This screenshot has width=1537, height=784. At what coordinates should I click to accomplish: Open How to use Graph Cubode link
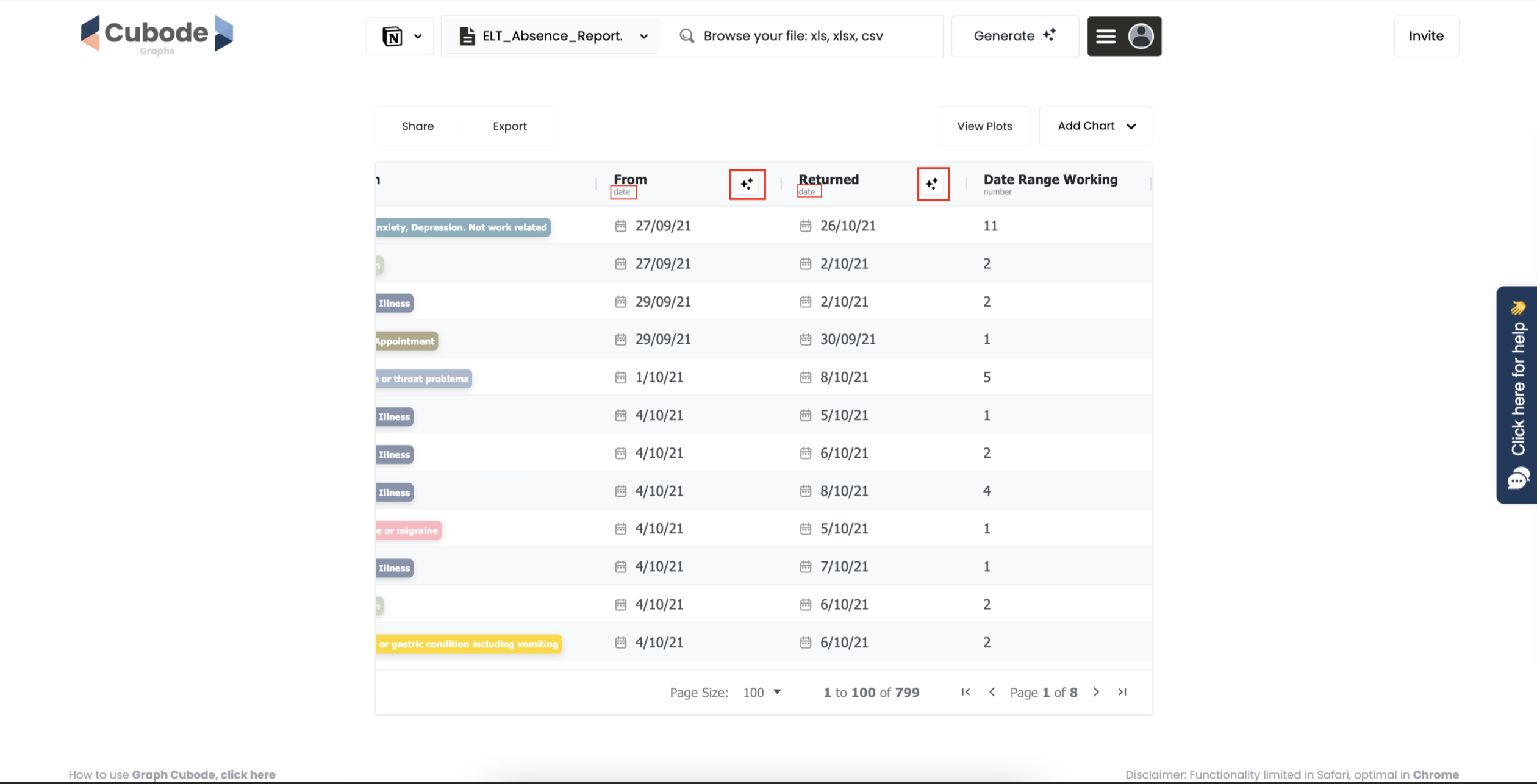[172, 775]
